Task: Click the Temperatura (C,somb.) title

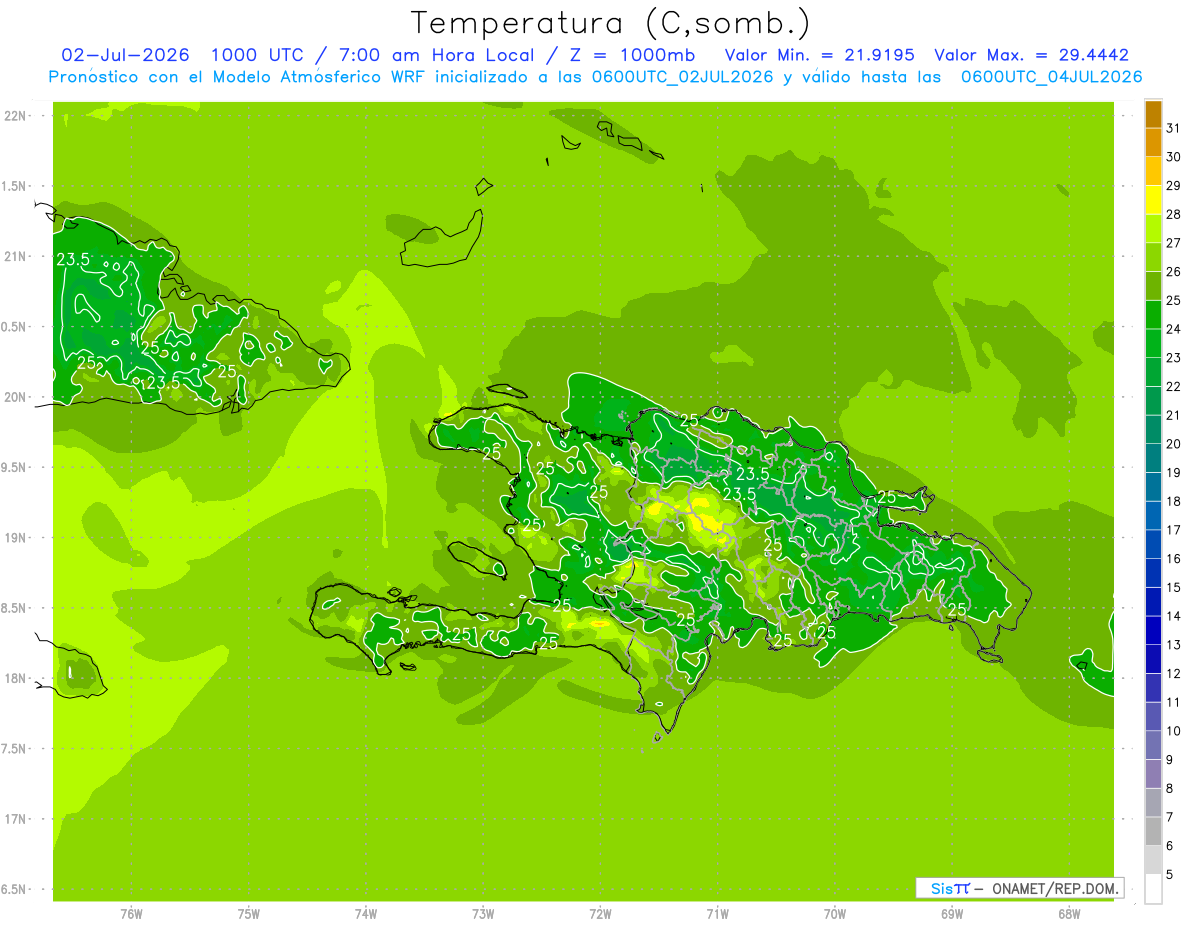Action: tap(609, 23)
